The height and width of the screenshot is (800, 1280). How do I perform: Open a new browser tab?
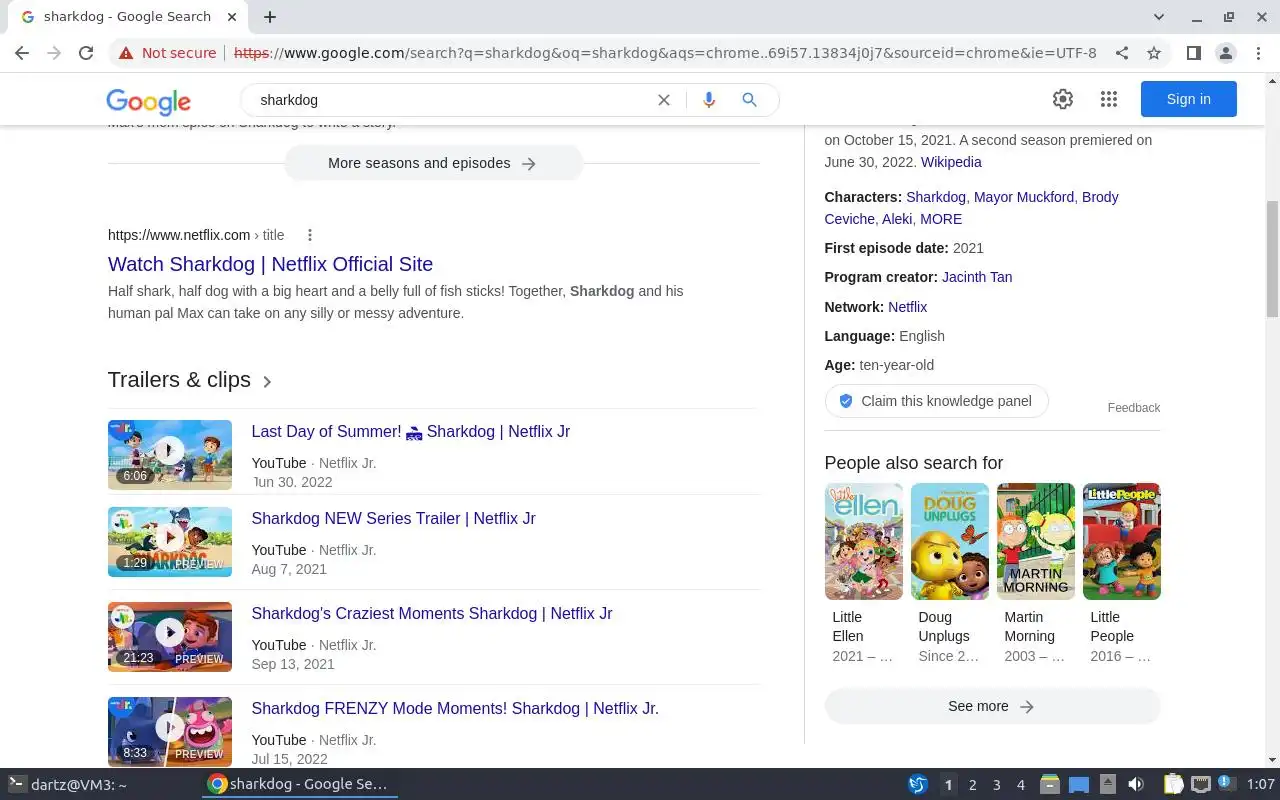tap(270, 17)
